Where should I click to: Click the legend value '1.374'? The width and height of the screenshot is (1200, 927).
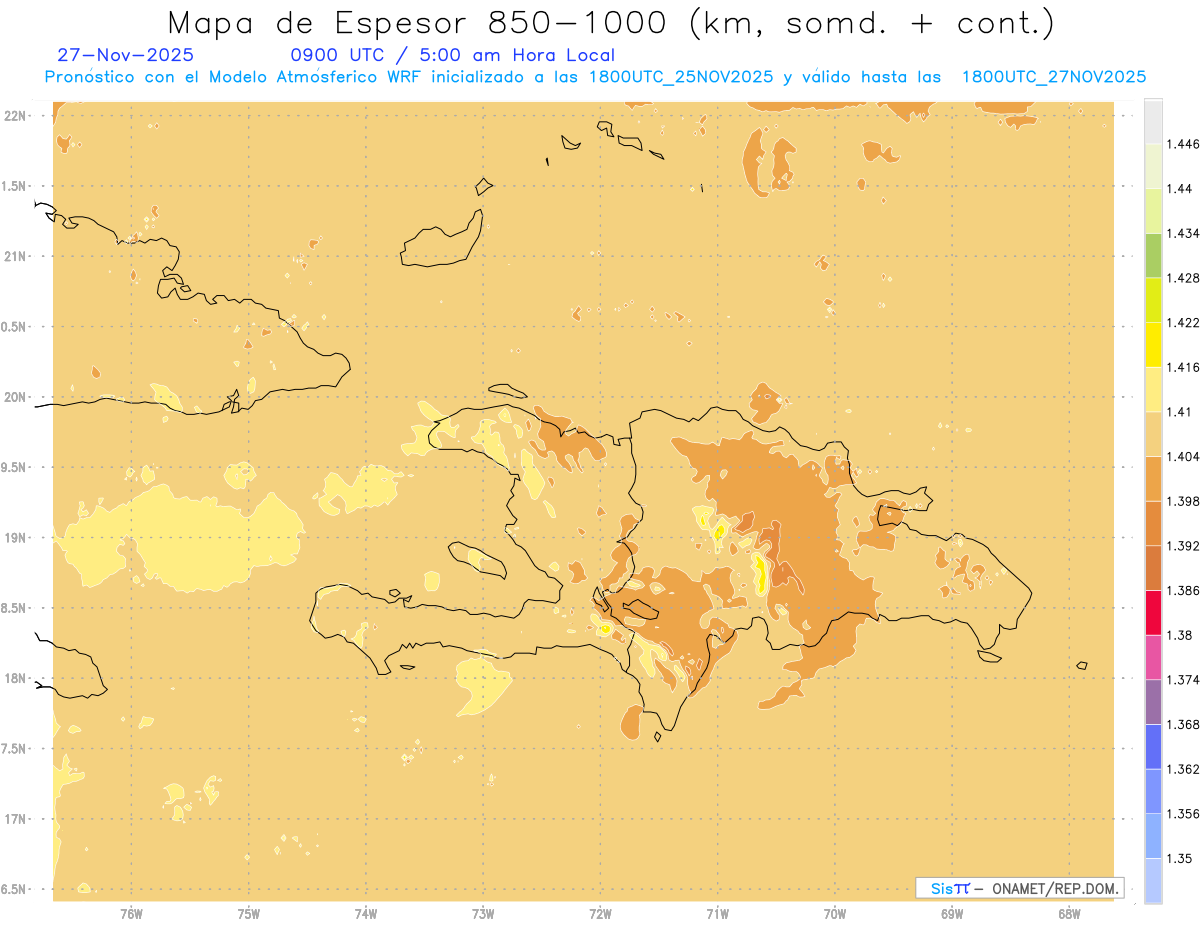coord(1183,680)
